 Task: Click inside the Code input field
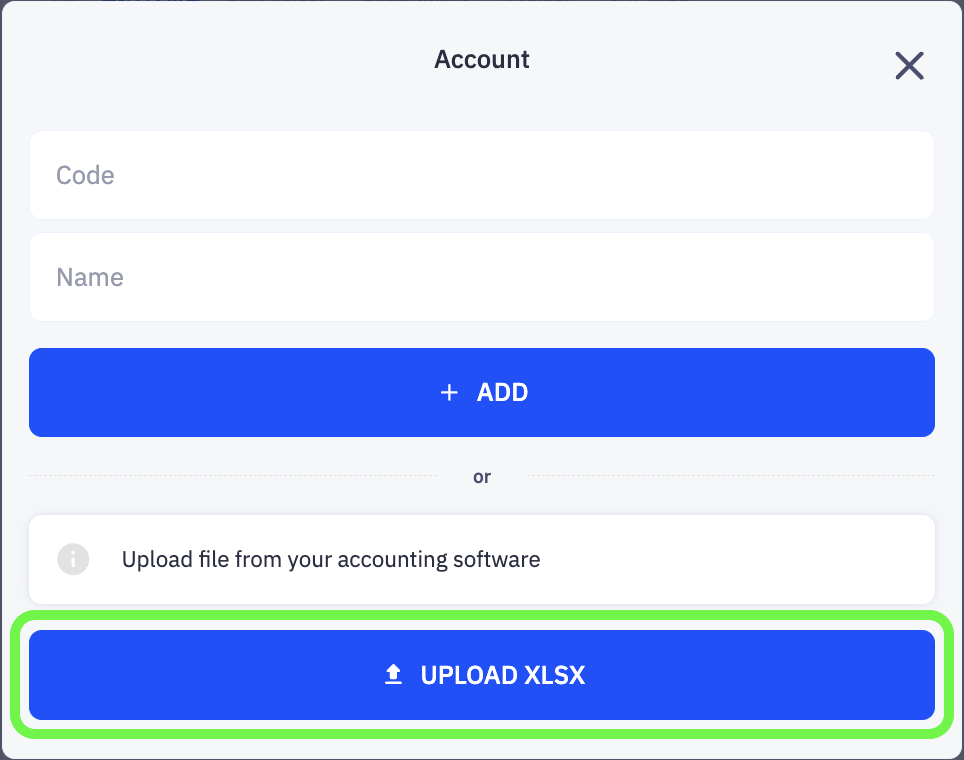click(x=482, y=174)
